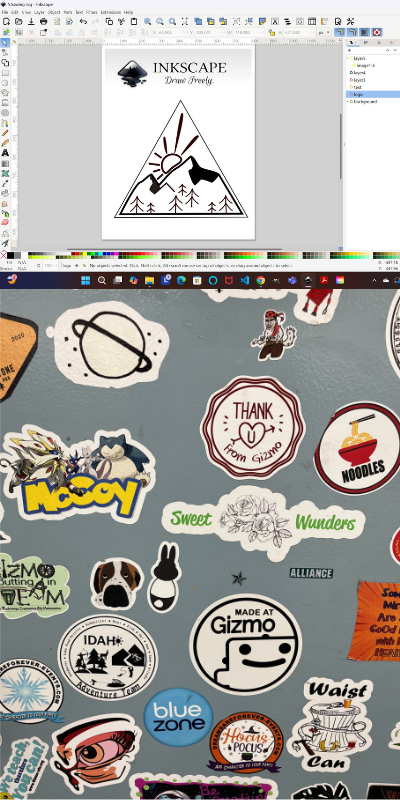400x800 pixels.
Task: Open the Extensions menu
Action: (x=111, y=12)
